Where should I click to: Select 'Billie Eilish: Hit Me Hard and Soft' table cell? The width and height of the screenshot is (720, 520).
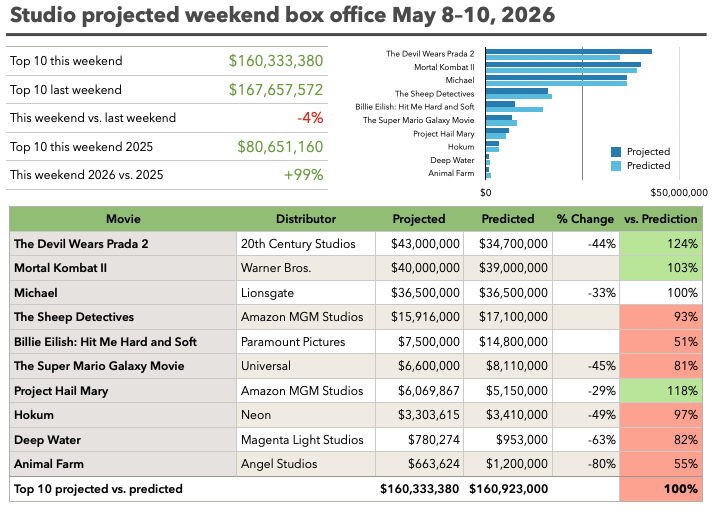point(123,342)
